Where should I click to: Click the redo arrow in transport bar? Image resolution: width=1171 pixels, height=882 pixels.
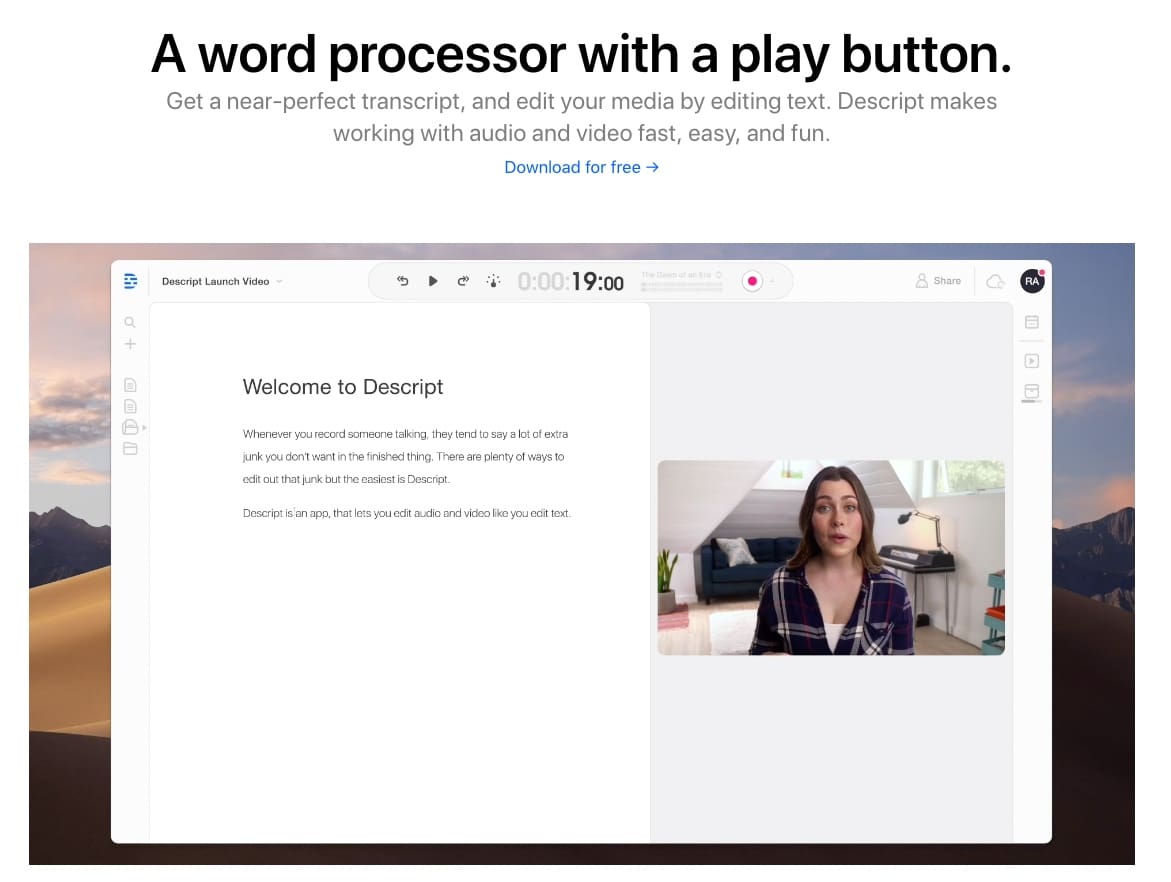tap(463, 281)
